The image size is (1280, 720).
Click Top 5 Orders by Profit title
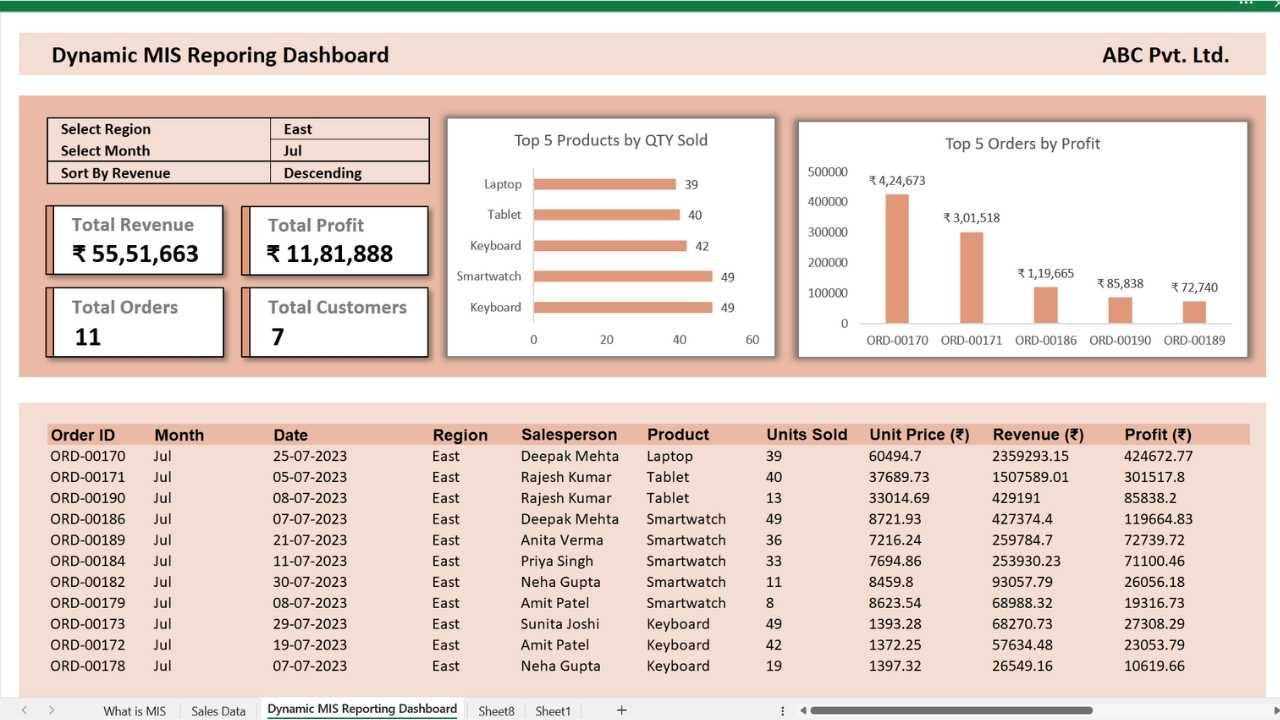[x=1023, y=143]
